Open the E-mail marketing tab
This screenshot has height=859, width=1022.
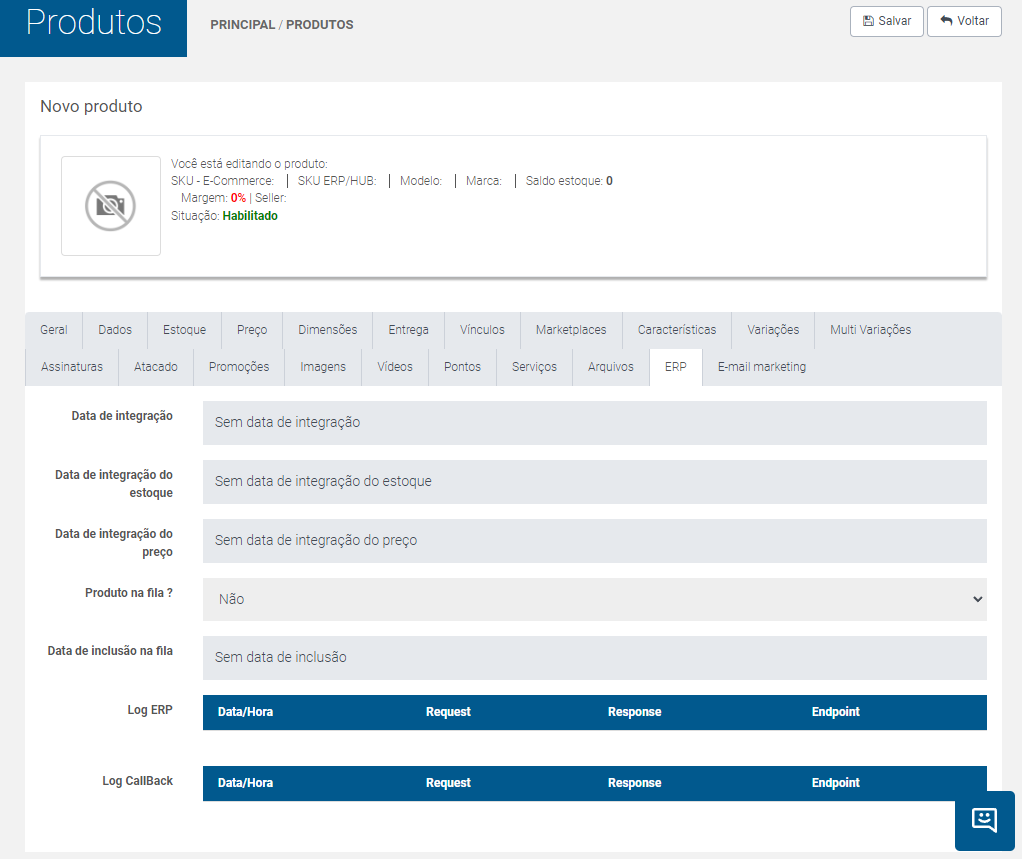(762, 367)
